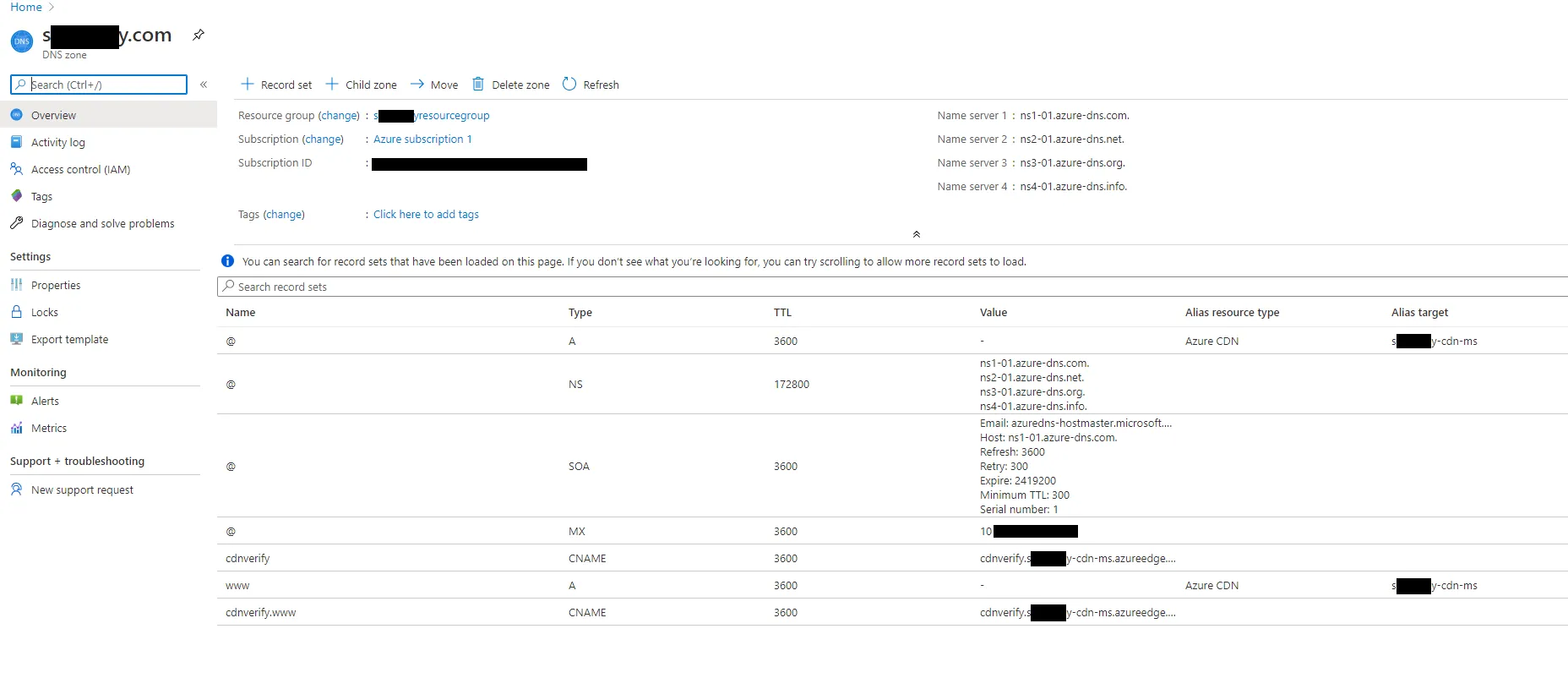Click Delete zone in toolbar
Screen dimensions: 1568x678
pyautogui.click(x=510, y=85)
